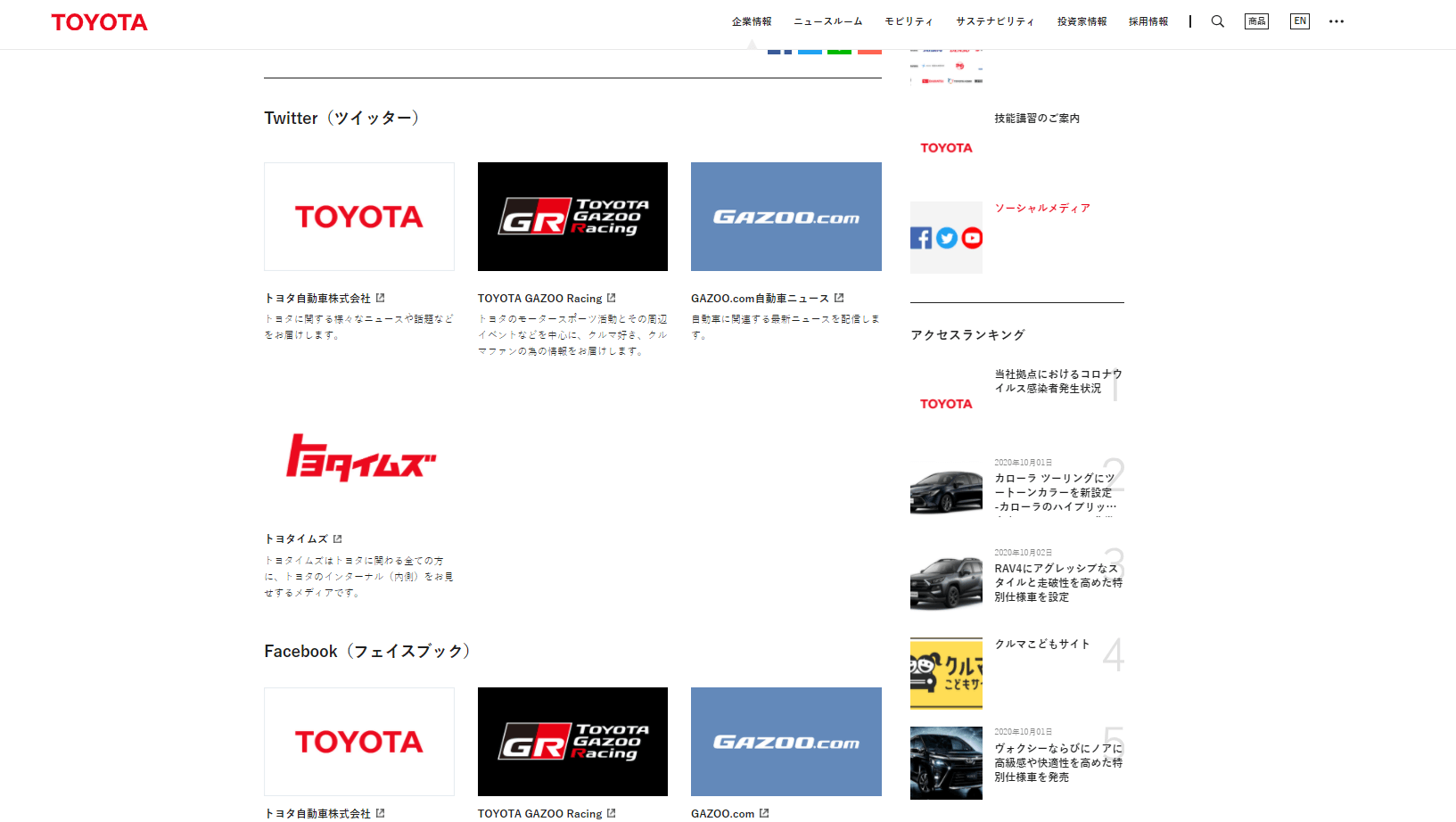Open ソーシャルメディア sidebar link
Viewport: 1456px width, 822px height.
coord(1042,209)
